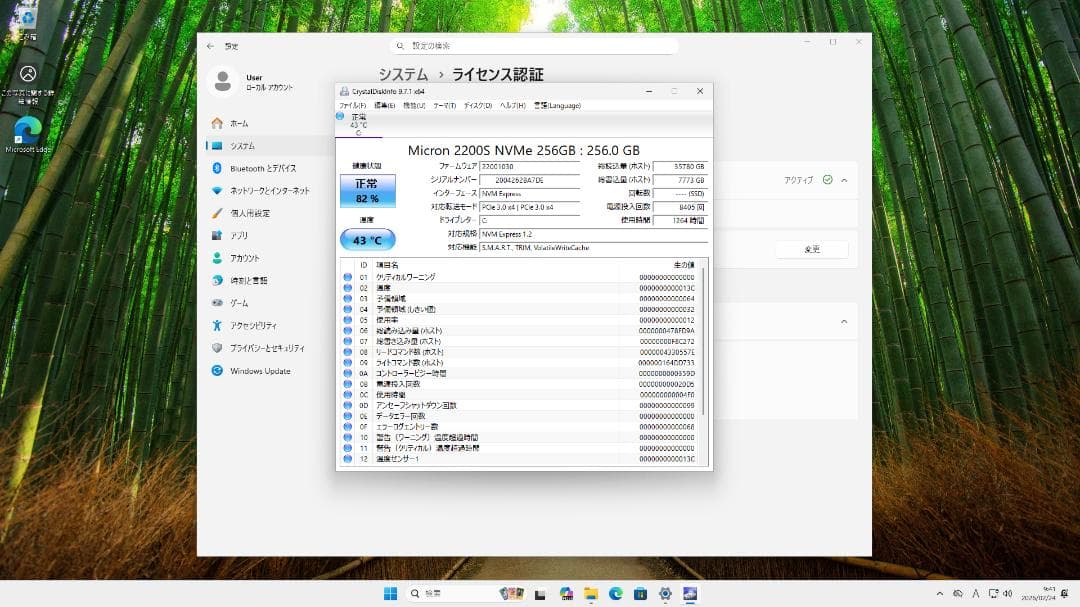
Task: Click status circle for ID 05 使用率 row
Action: [x=348, y=320]
